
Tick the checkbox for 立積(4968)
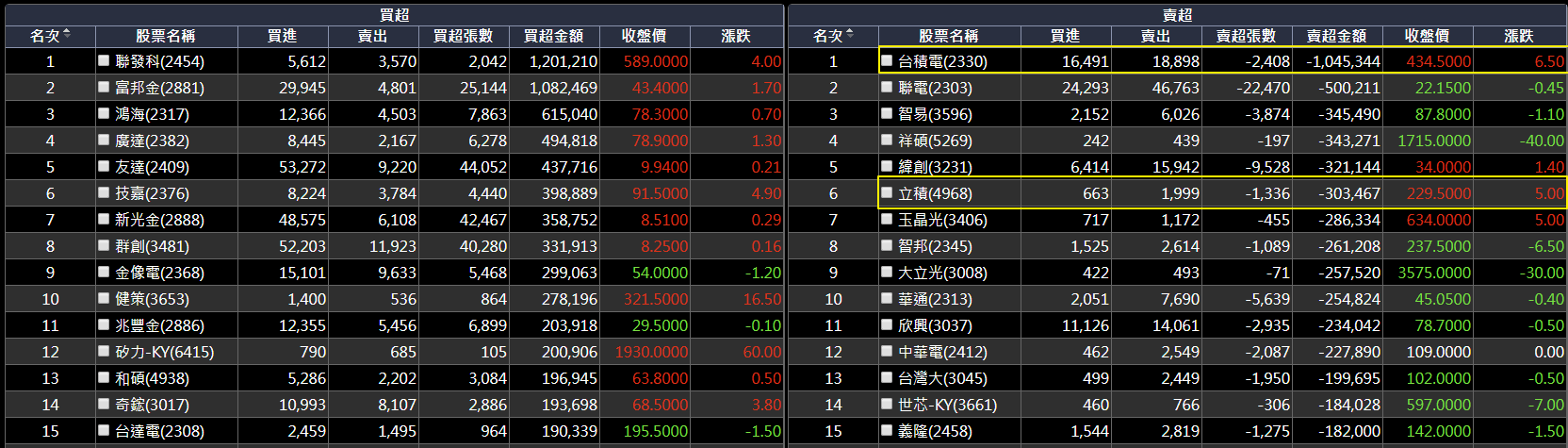coord(887,192)
